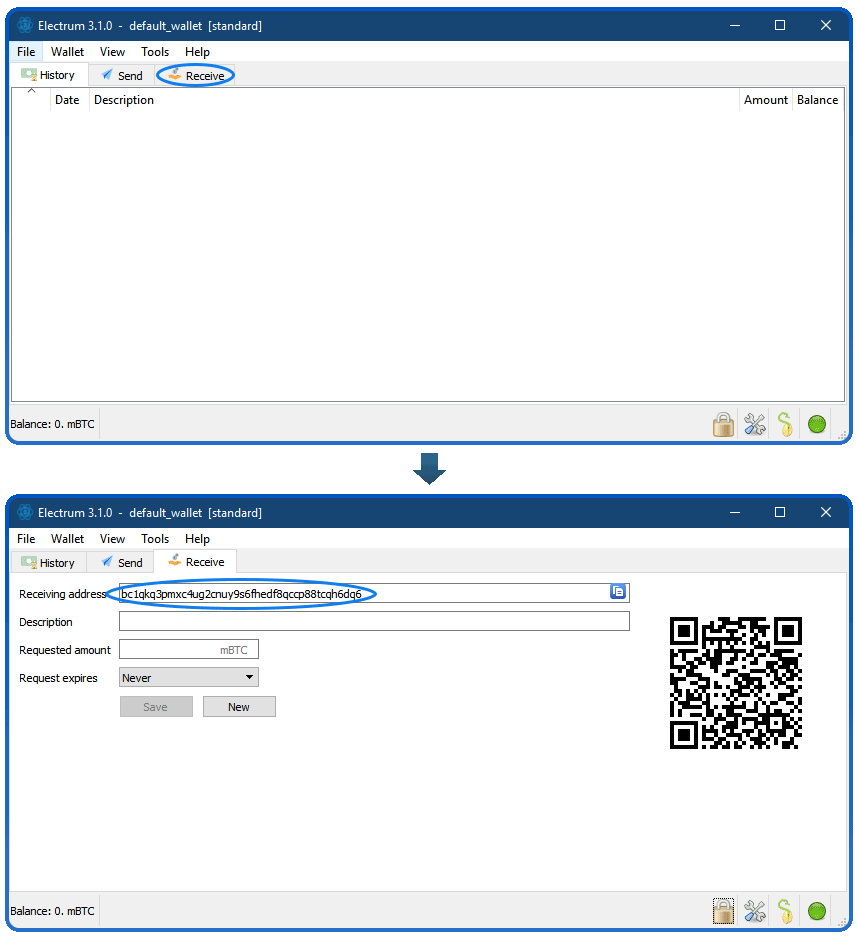The image size is (858, 937).
Task: Minimize the upper Electrum window
Action: coord(735,25)
